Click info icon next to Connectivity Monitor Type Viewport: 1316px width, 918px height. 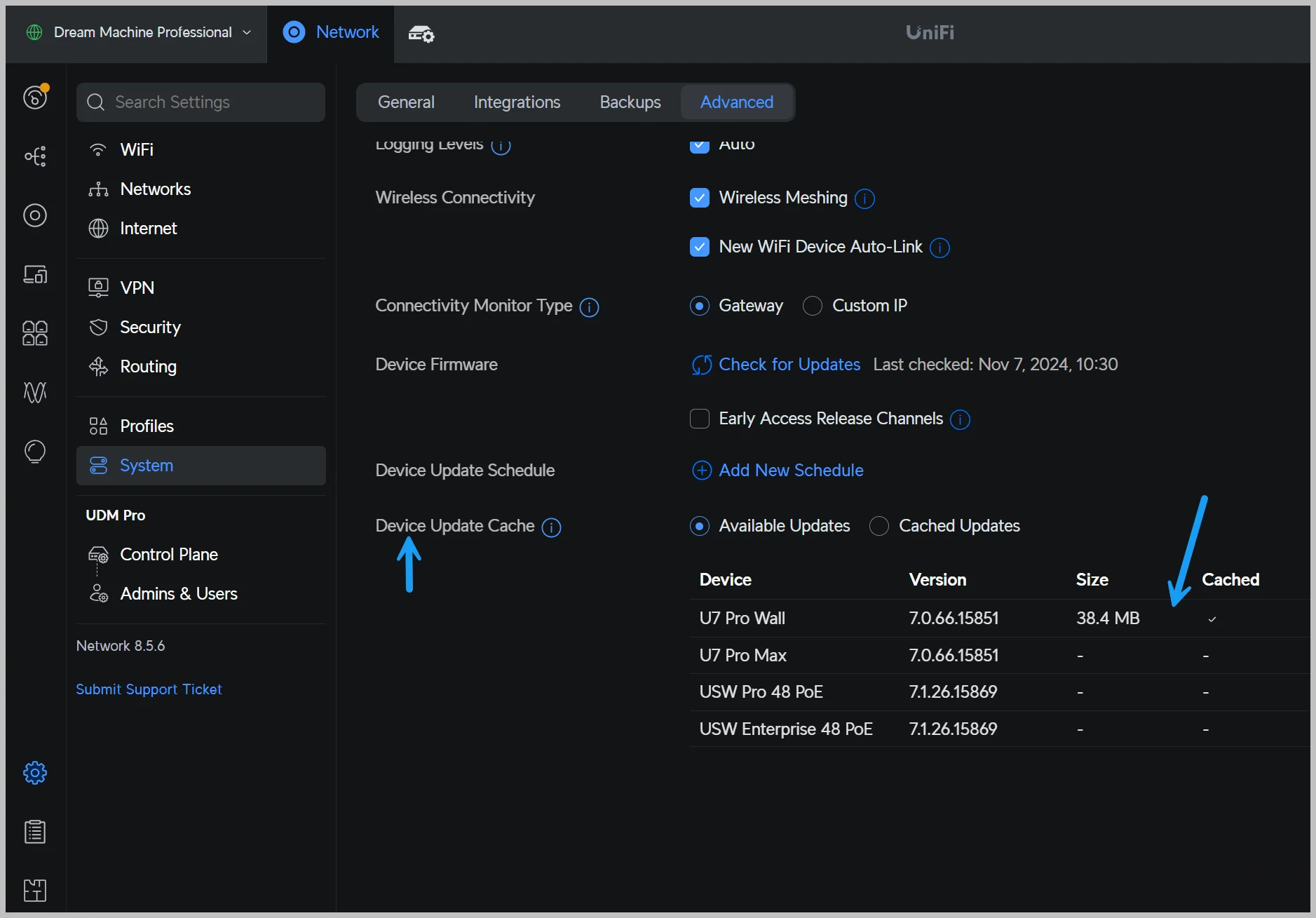589,307
